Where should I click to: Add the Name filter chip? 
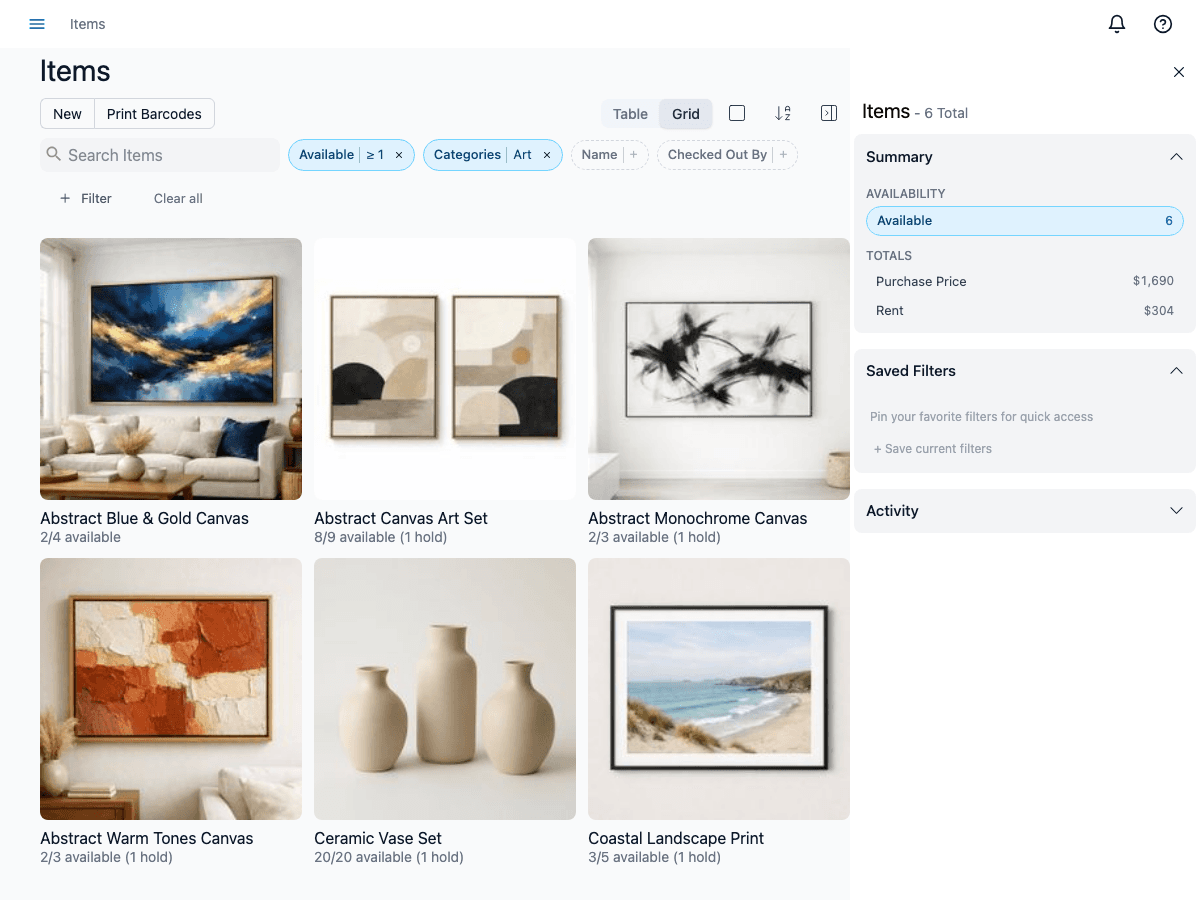point(633,155)
